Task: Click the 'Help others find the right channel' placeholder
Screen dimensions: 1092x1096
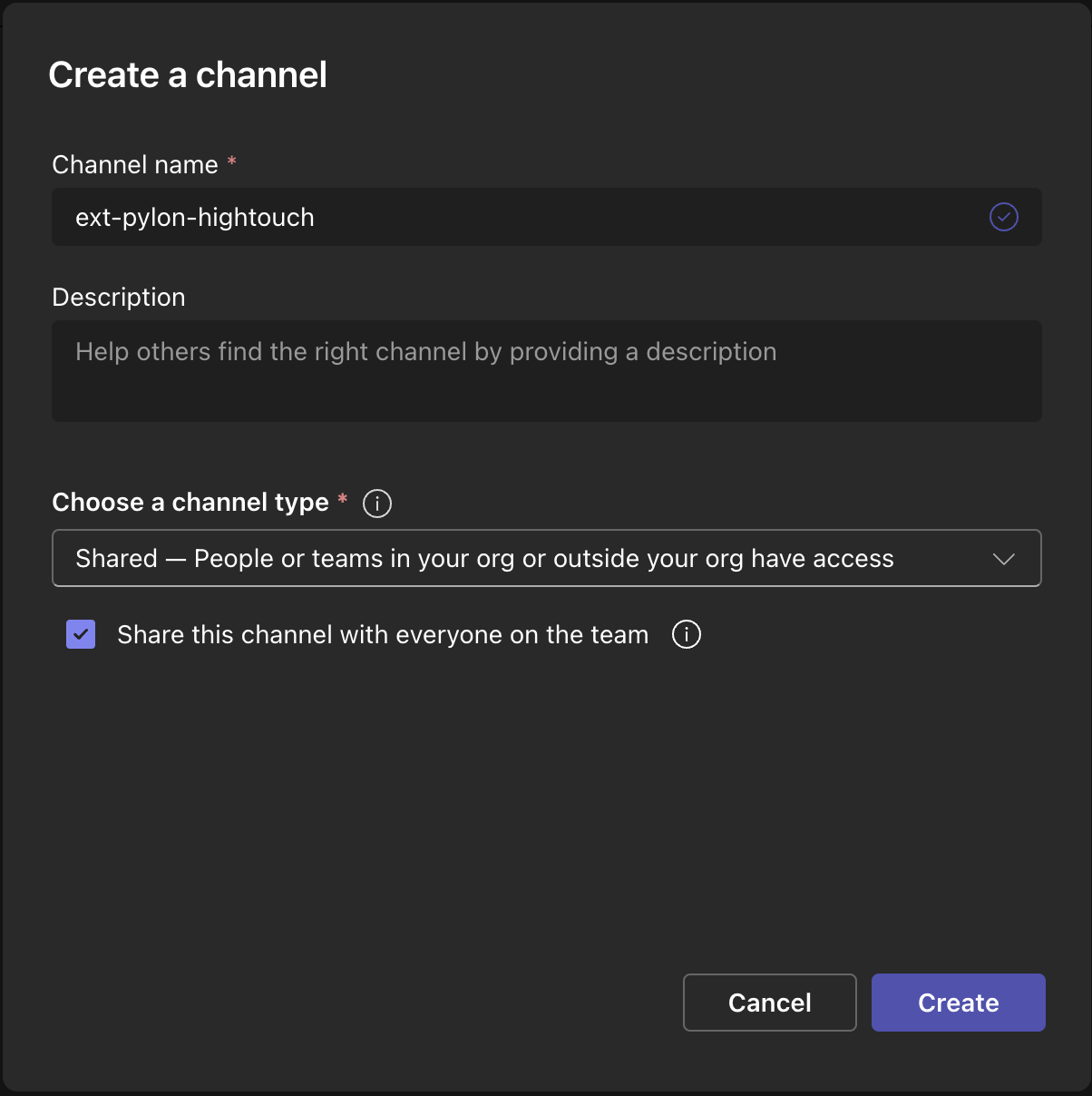Action: point(425,352)
